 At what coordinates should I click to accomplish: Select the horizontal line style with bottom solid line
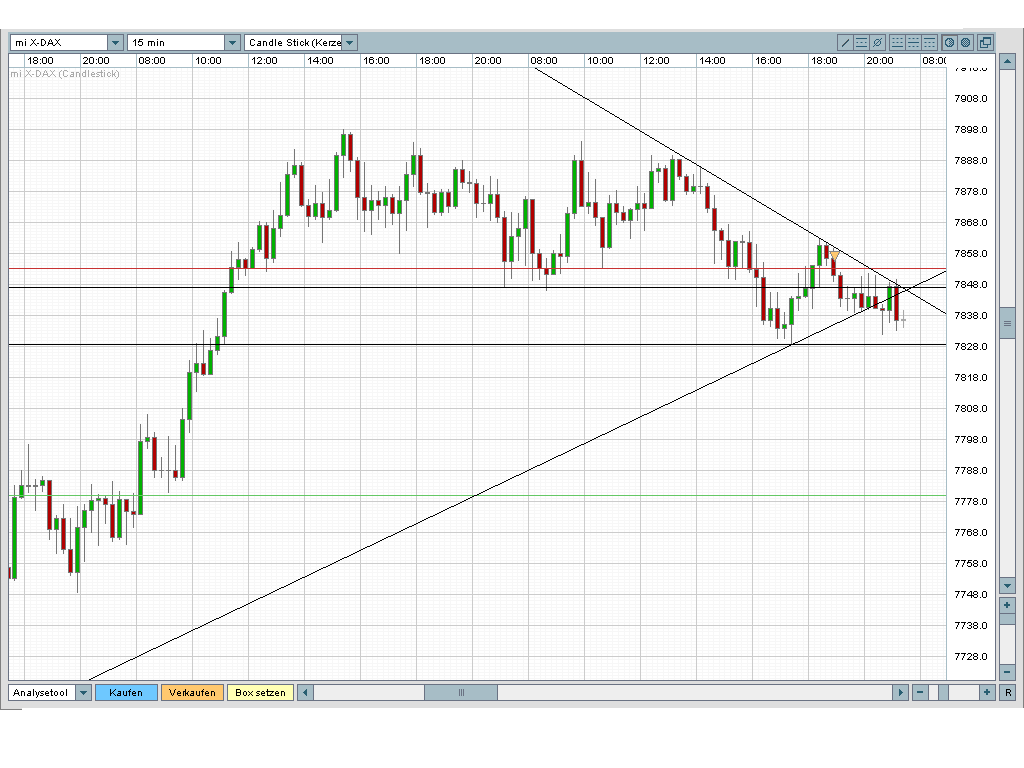tap(897, 42)
